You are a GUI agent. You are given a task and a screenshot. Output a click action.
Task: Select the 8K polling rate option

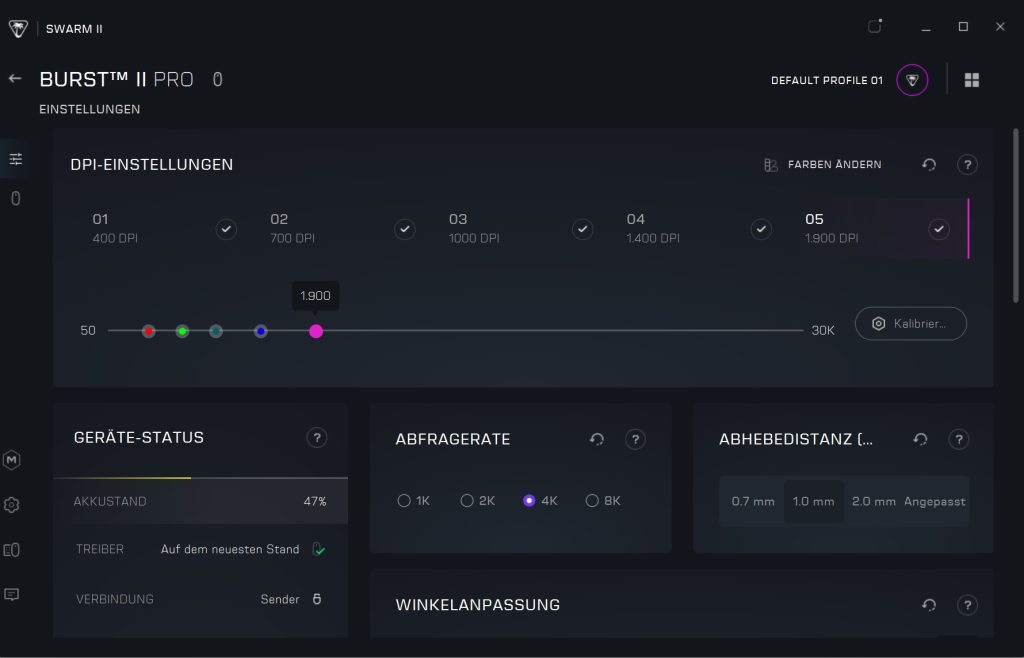(x=592, y=501)
